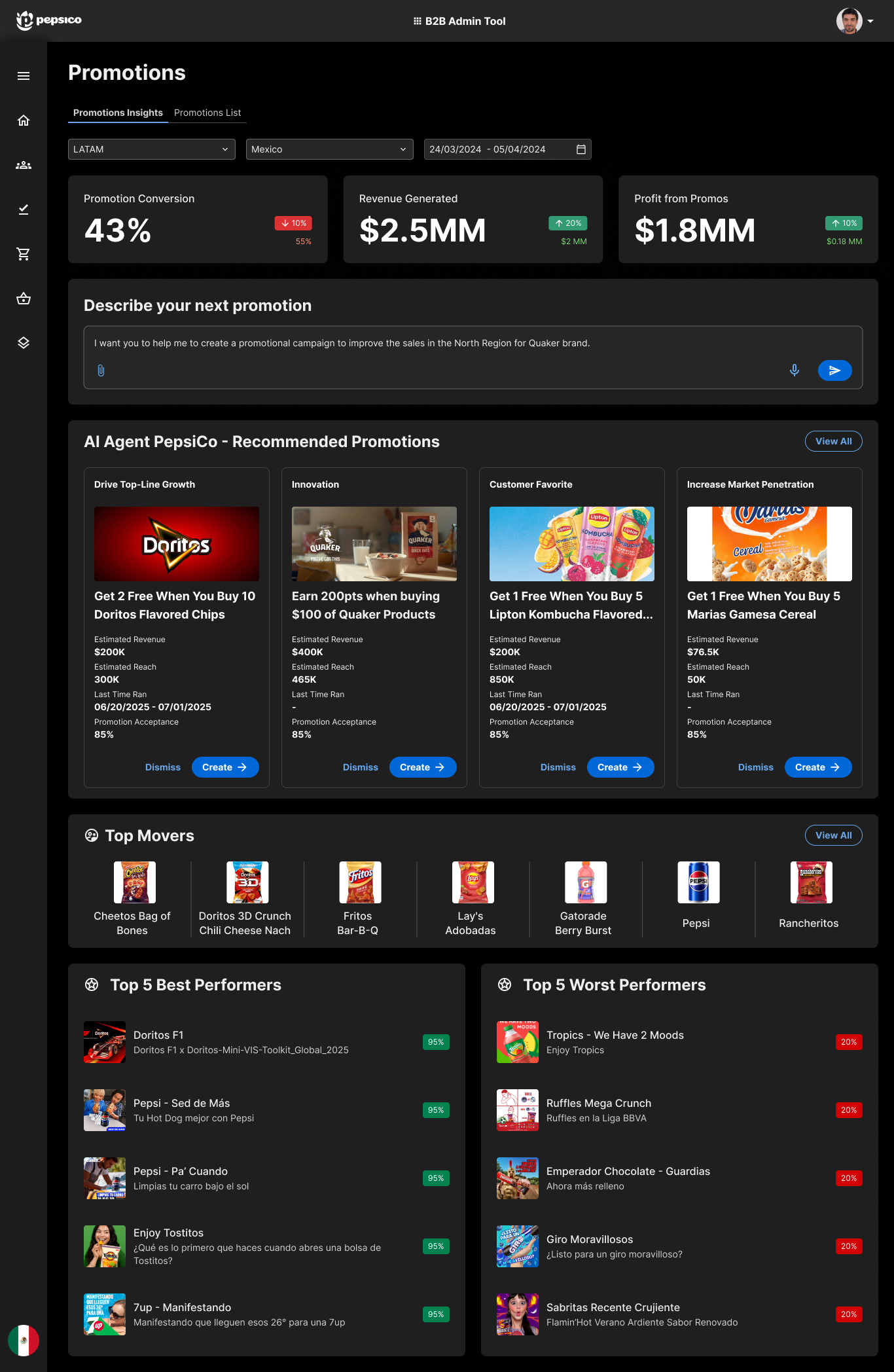
Task: Open the groups/people sidebar icon
Action: [24, 165]
